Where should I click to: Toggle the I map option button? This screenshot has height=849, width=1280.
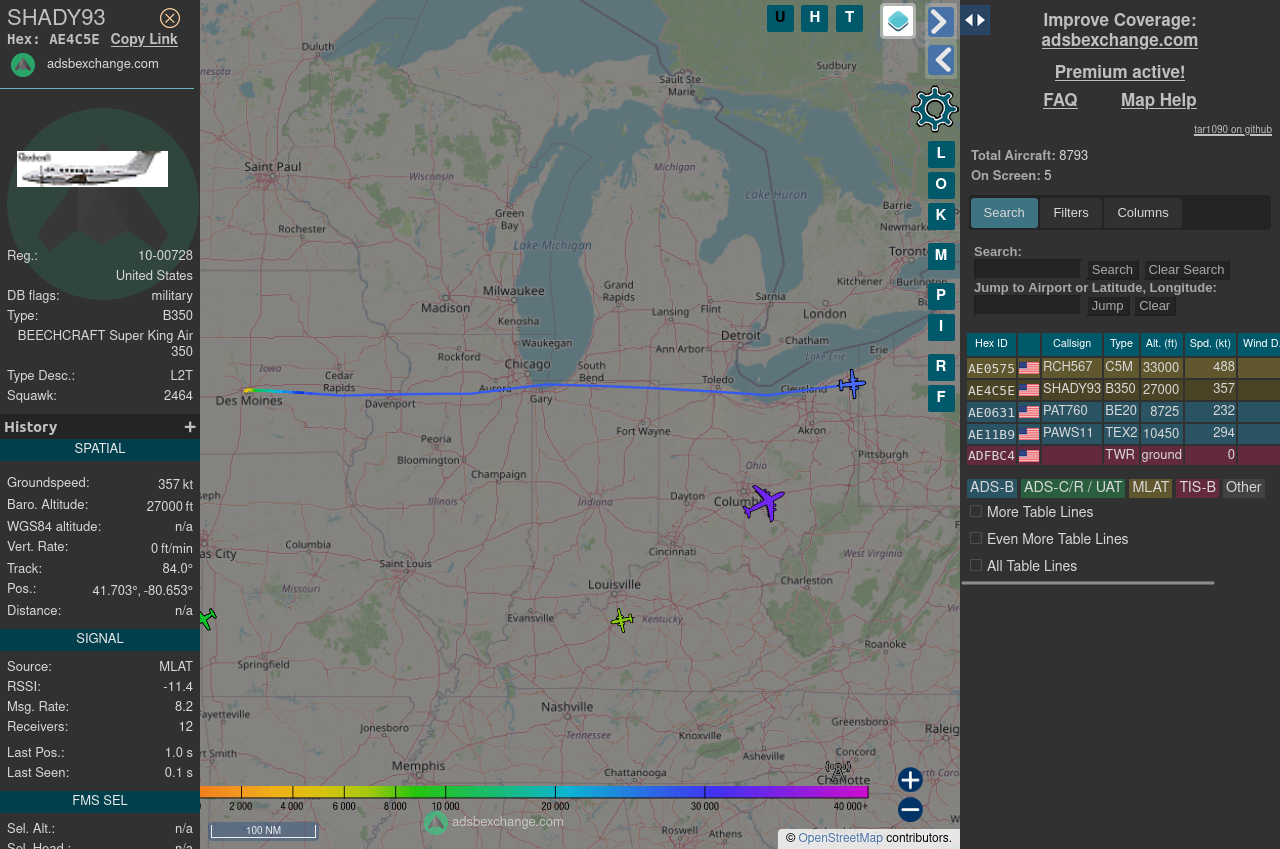(x=941, y=327)
